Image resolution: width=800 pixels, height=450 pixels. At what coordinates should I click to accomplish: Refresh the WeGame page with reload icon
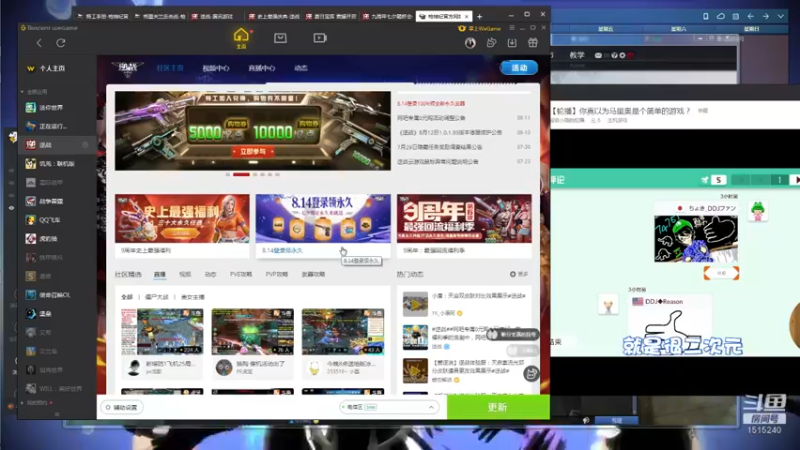(61, 43)
